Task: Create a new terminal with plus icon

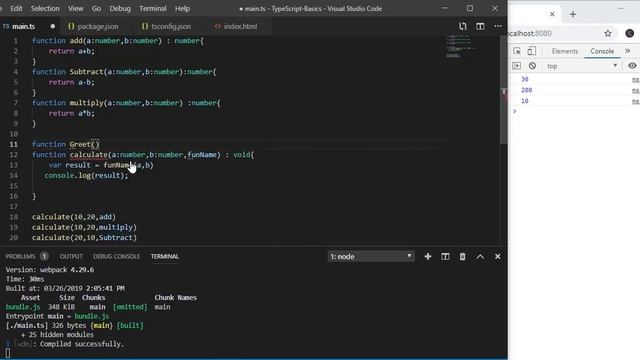Action: [x=428, y=256]
